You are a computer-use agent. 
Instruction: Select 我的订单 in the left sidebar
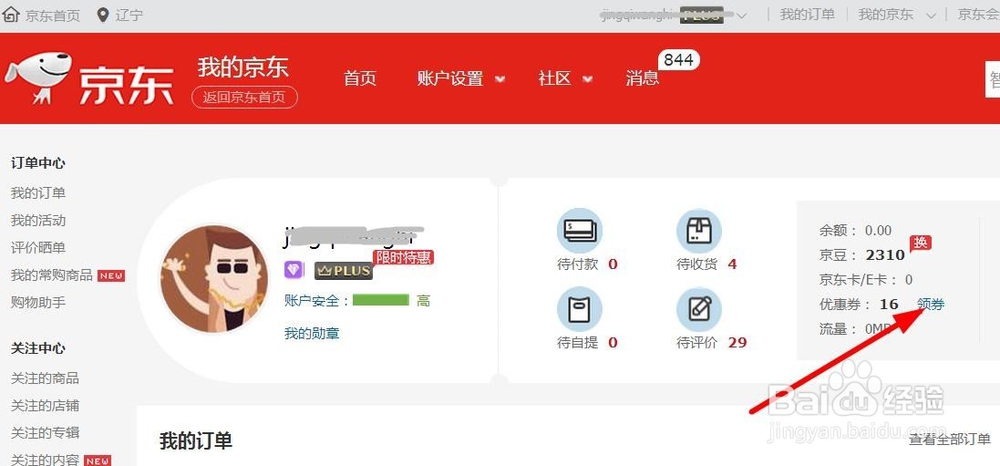[38, 193]
